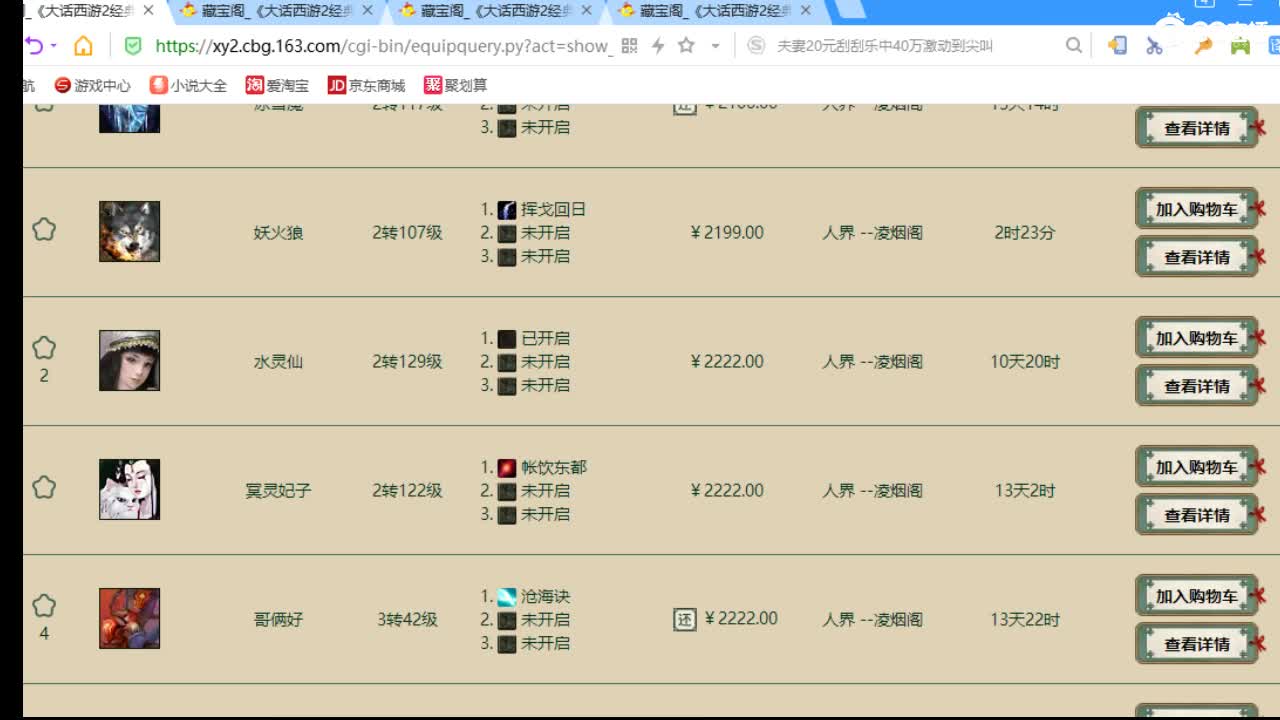
Task: Close the first tab 《大话西游2经典
Action: 148,11
